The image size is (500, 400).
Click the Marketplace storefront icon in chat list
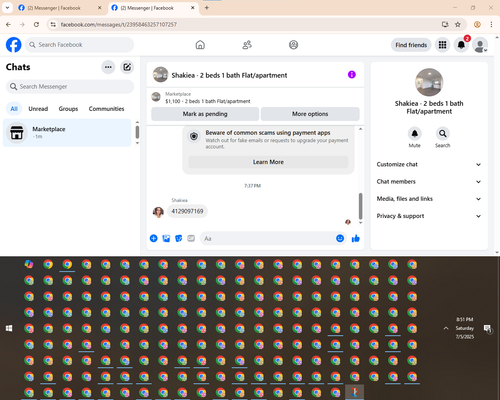17,133
